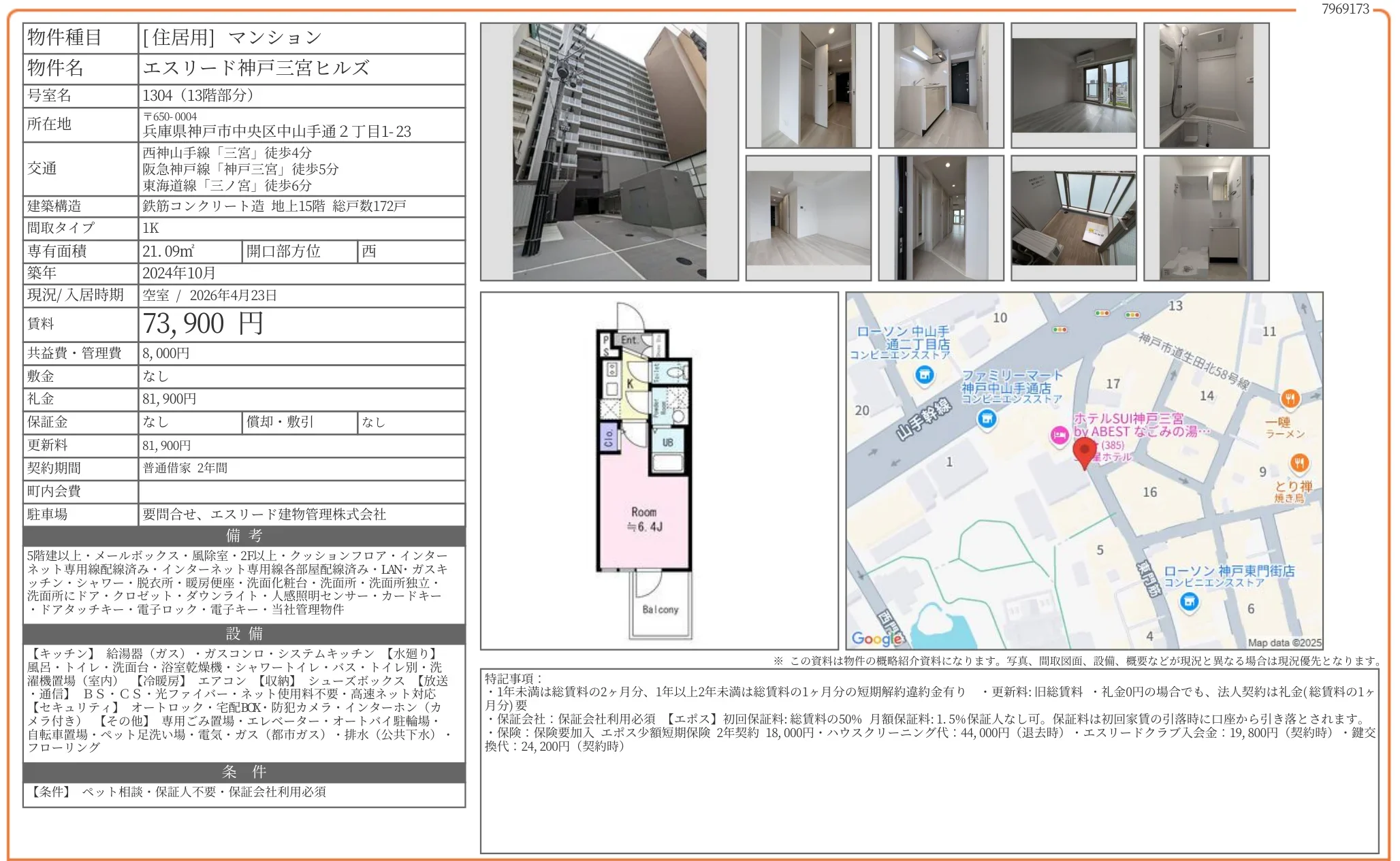
Task: Click the Google logo on map
Action: pyautogui.click(x=876, y=638)
